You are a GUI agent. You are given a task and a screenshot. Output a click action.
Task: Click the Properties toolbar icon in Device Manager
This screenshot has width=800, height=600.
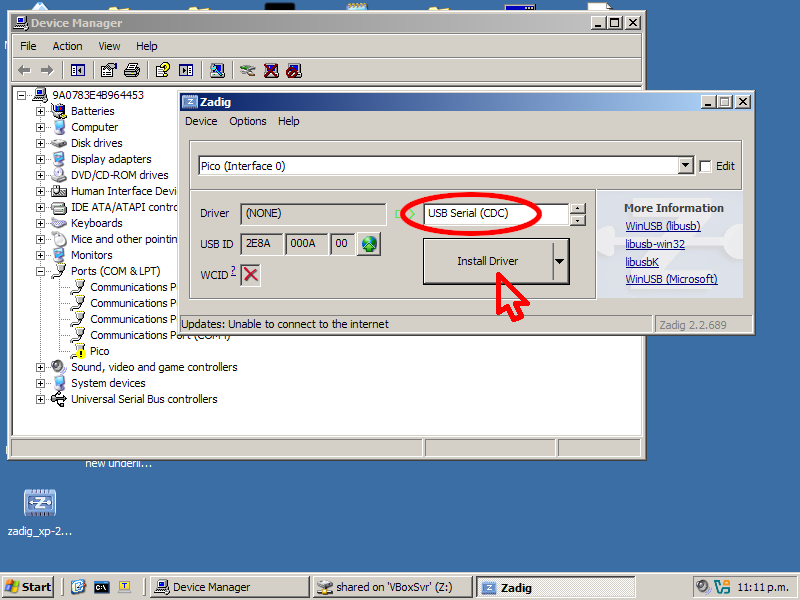[108, 70]
